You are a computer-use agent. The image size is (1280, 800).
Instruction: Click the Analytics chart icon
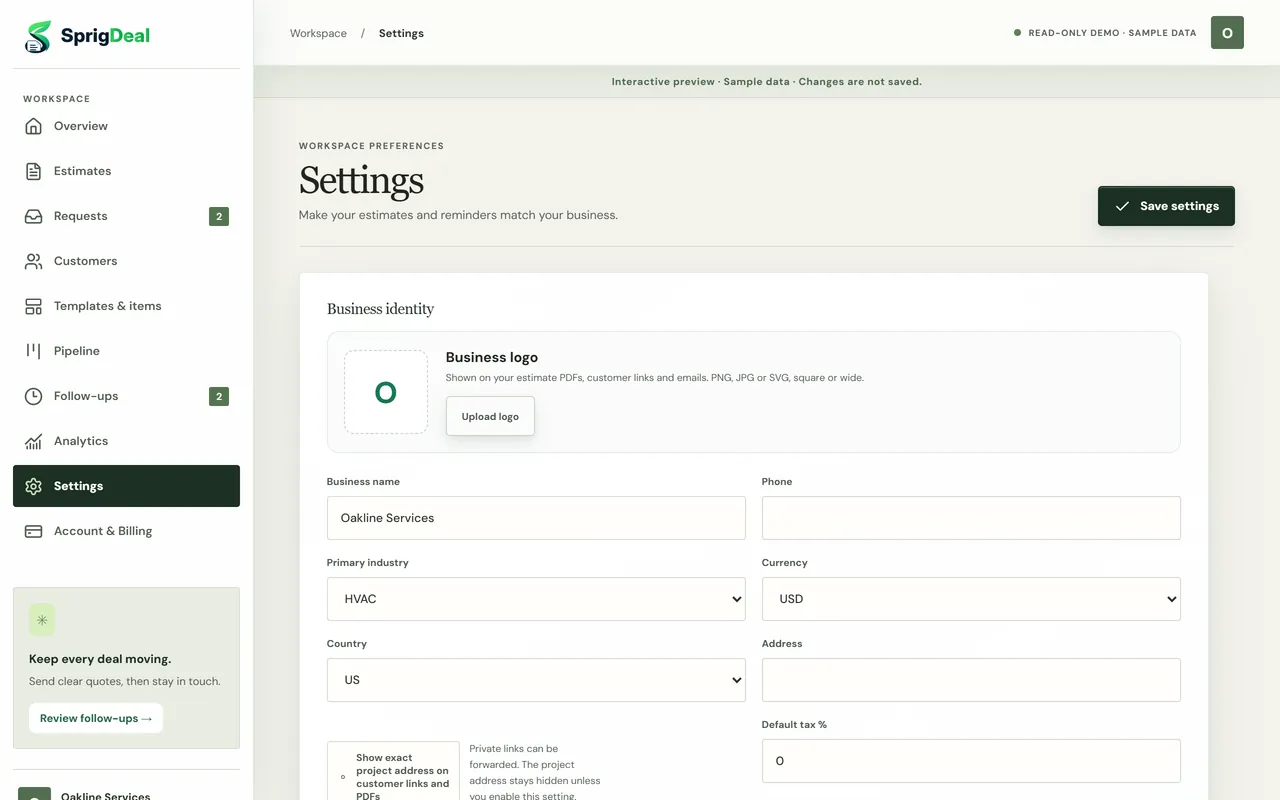point(34,441)
